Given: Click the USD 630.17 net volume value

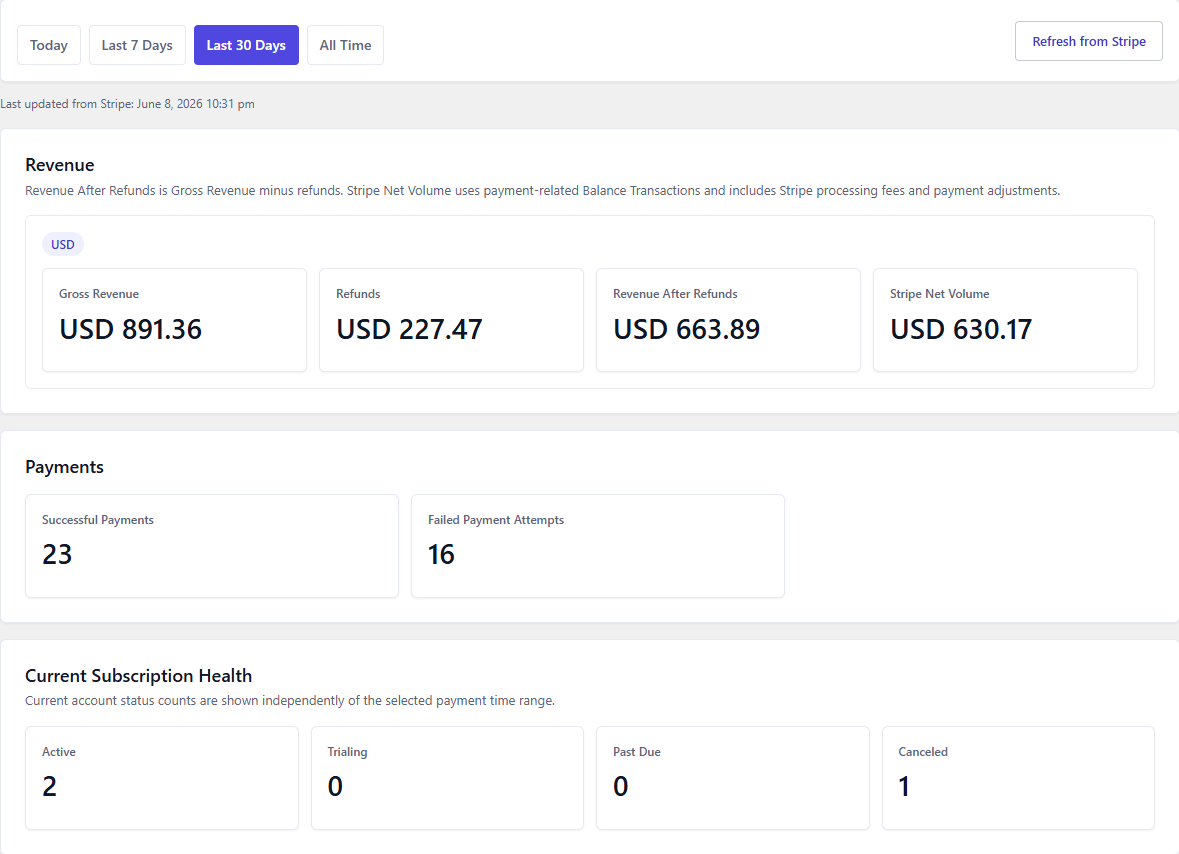Looking at the screenshot, I should [961, 329].
